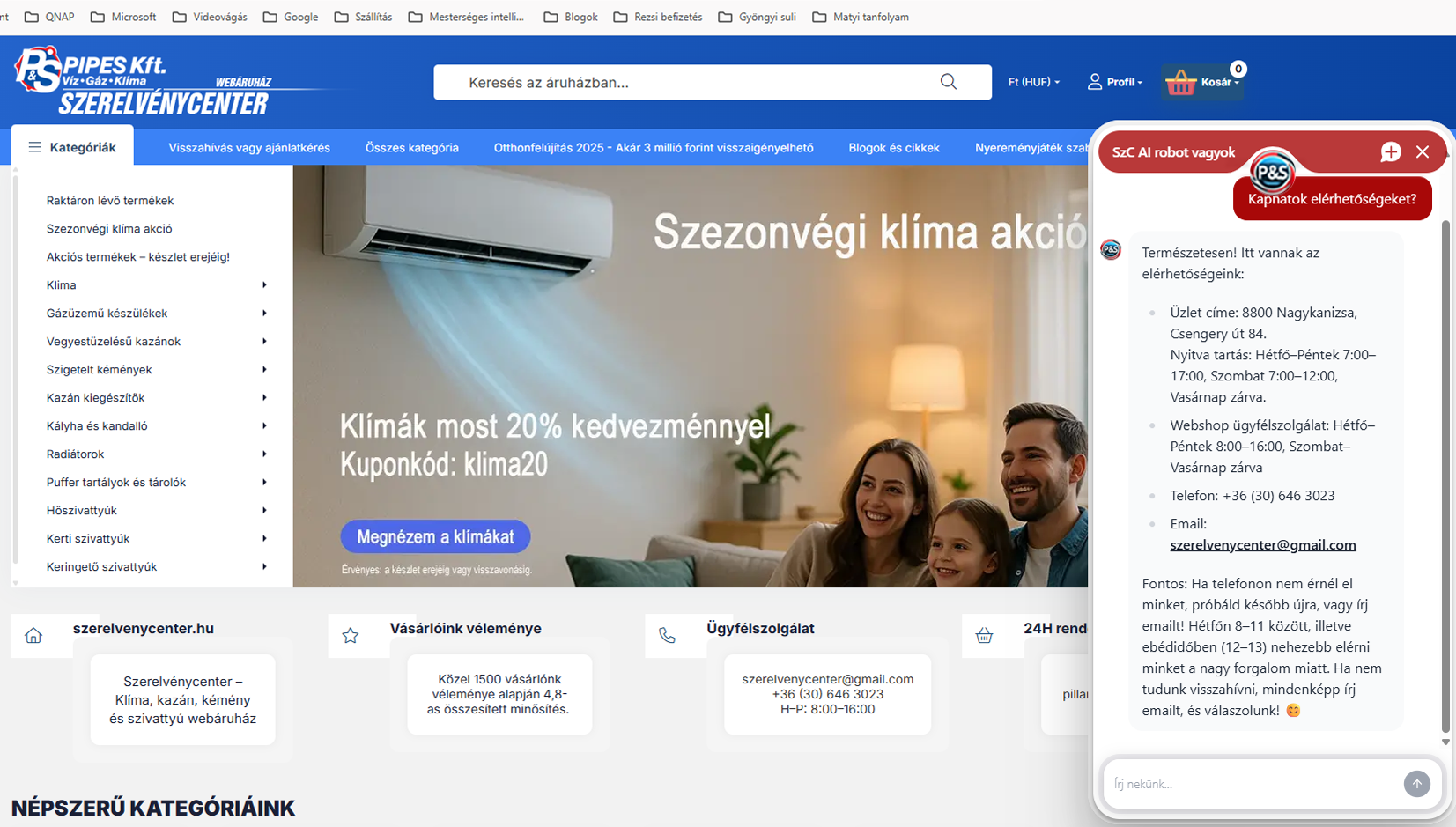Start new chat with plus bubble icon
The height and width of the screenshot is (827, 1456).
point(1390,152)
